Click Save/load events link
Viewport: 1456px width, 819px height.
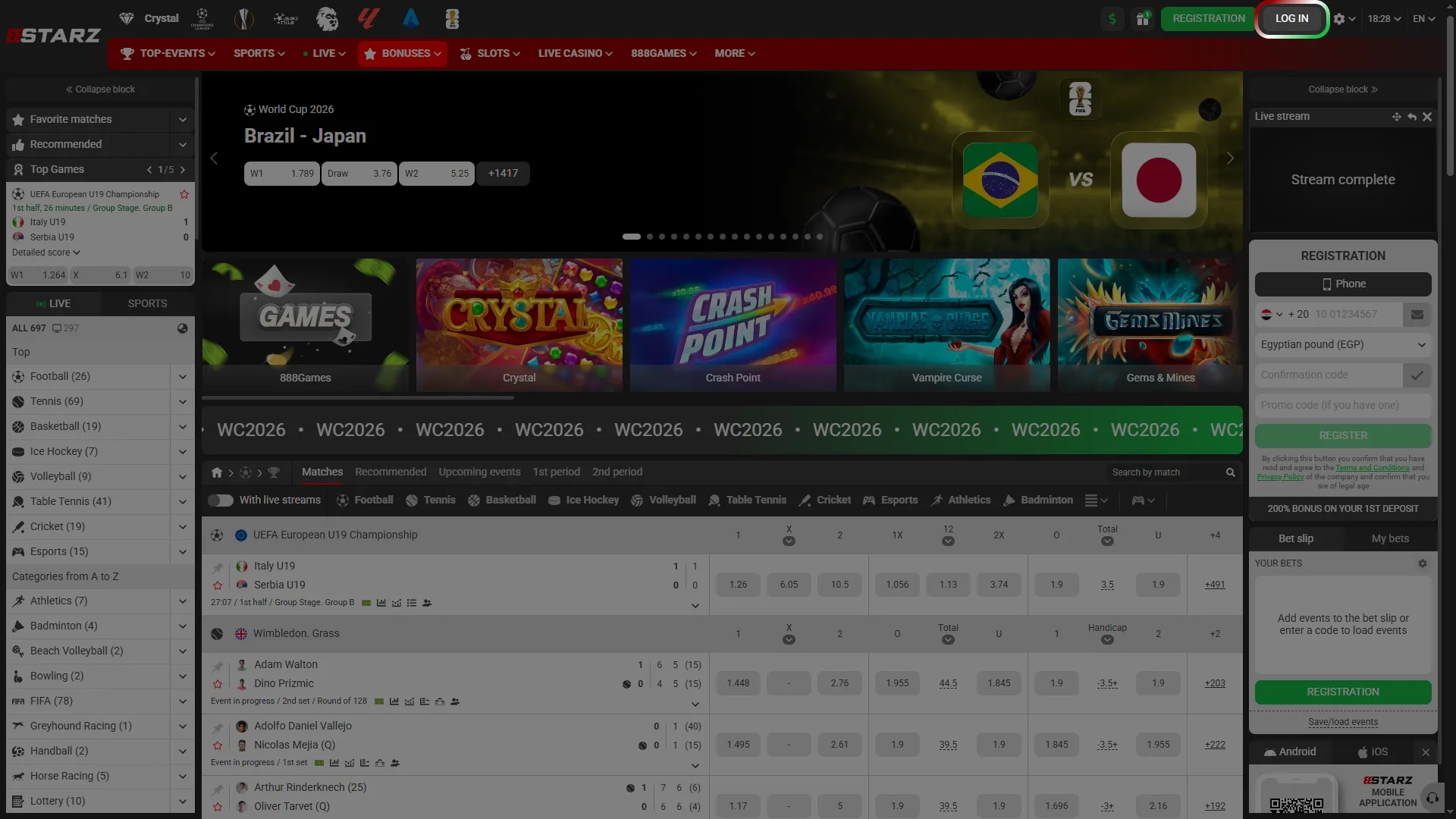(1343, 722)
